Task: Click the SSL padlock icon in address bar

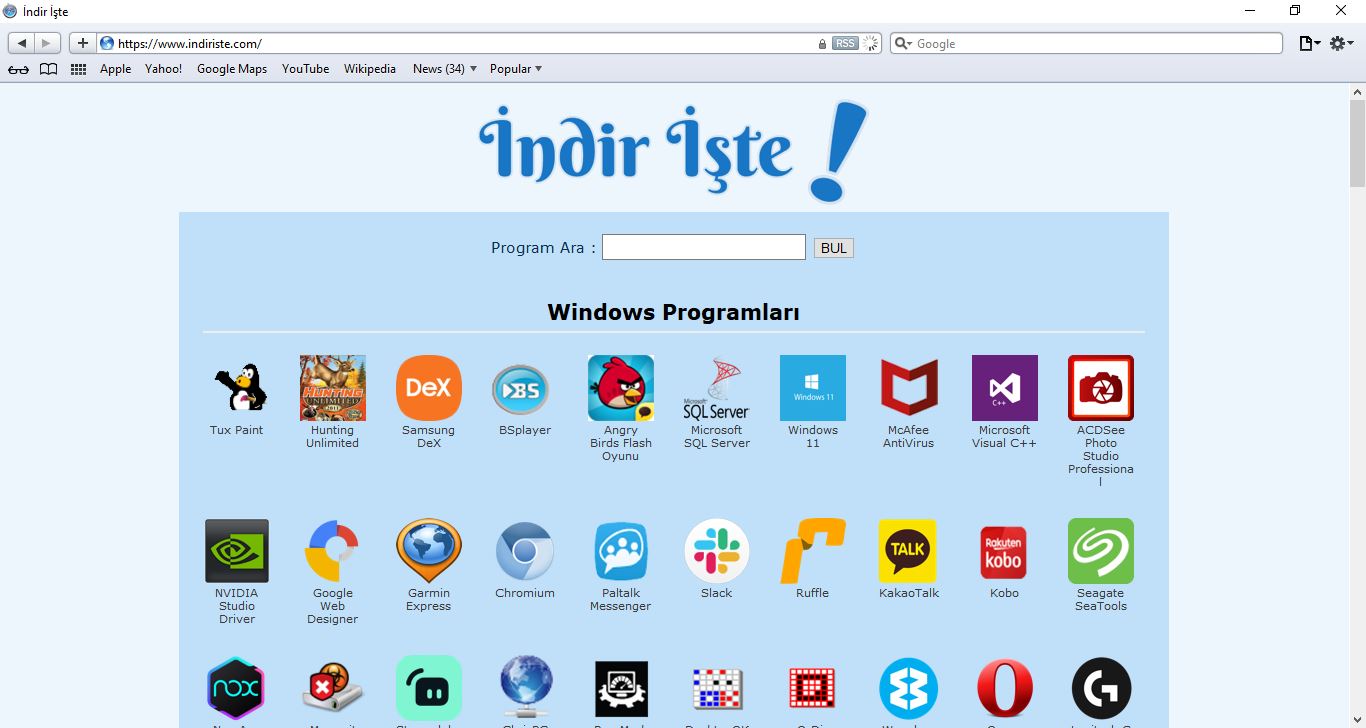Action: tap(822, 44)
